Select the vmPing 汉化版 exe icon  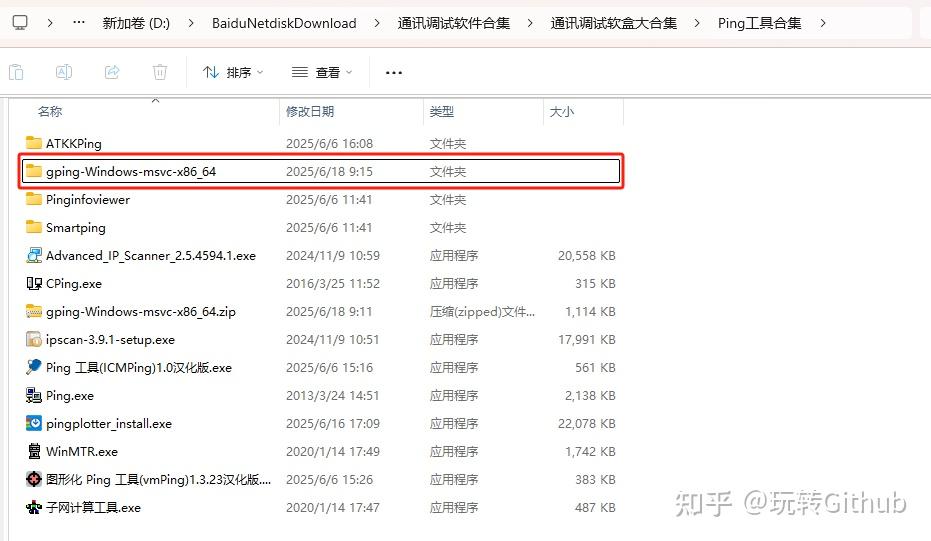pos(34,479)
